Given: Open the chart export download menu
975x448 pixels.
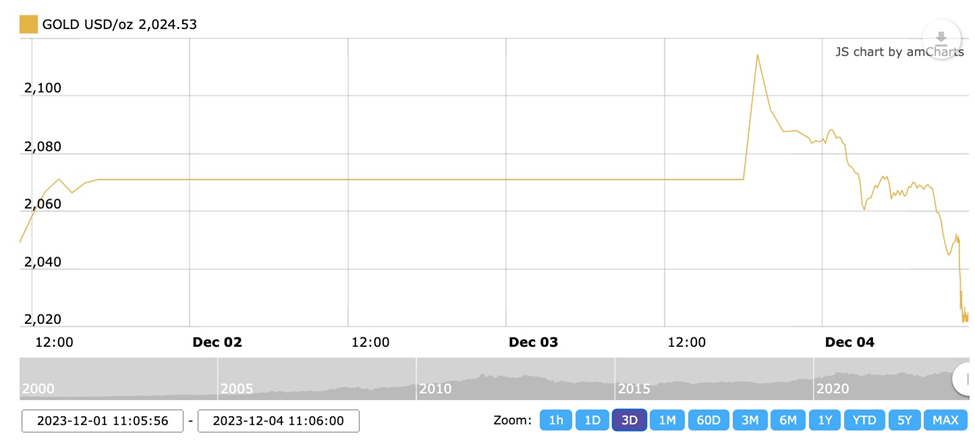Looking at the screenshot, I should [x=941, y=40].
